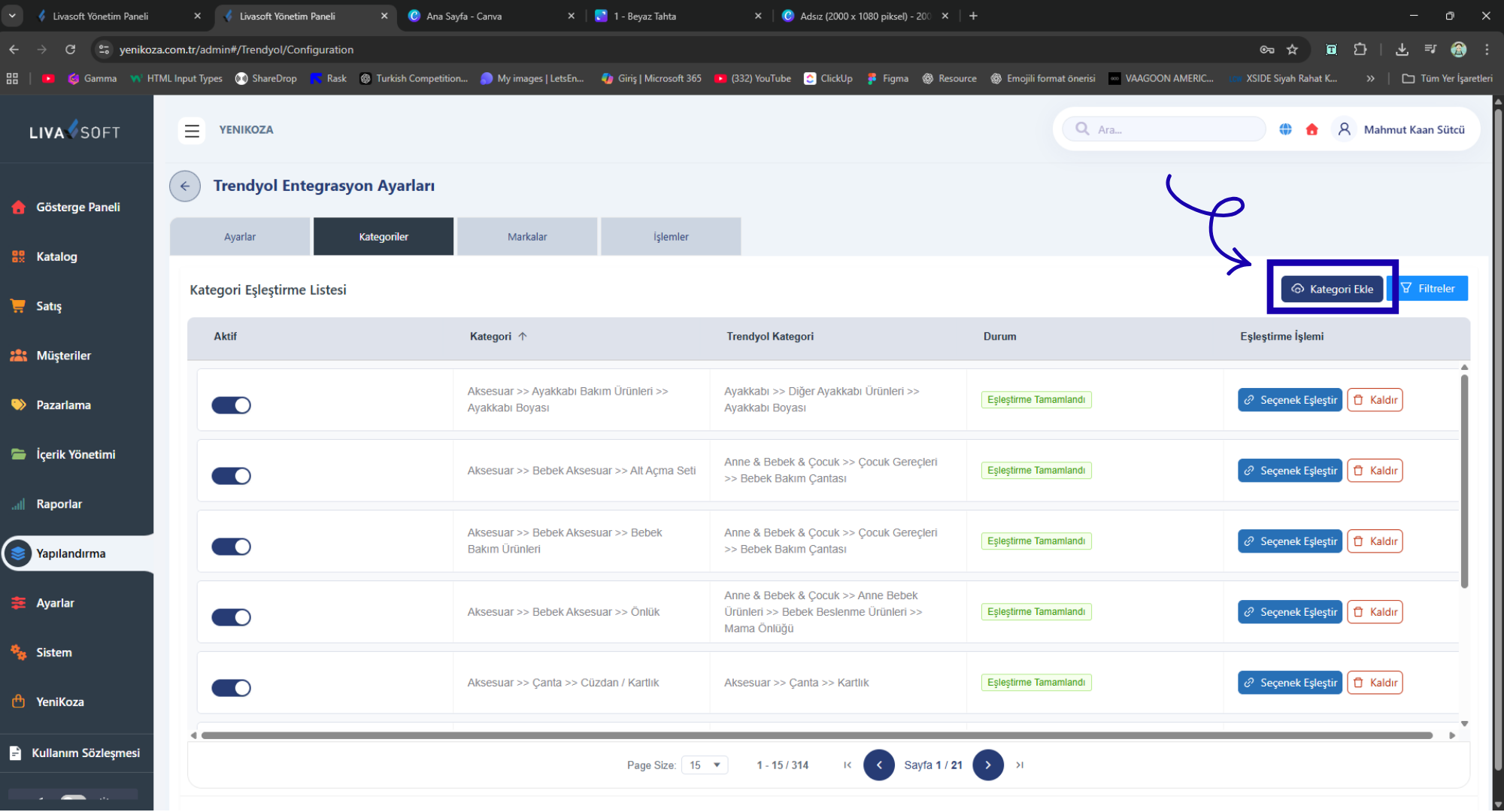Image resolution: width=1504 pixels, height=812 pixels.
Task: Toggle active switch for Alt Açma Seti row
Action: click(231, 476)
